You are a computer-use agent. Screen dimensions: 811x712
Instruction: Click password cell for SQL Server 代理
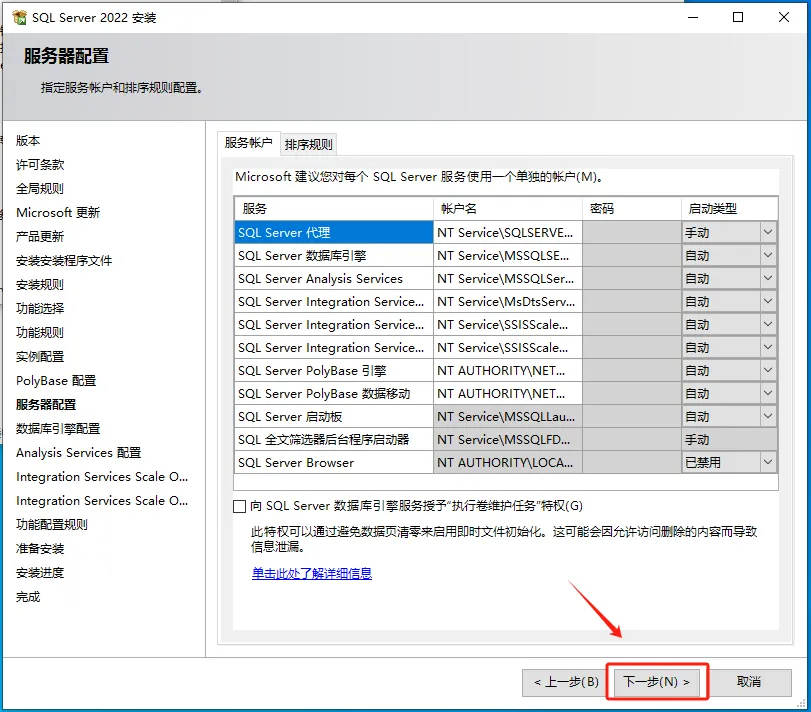[x=632, y=233]
